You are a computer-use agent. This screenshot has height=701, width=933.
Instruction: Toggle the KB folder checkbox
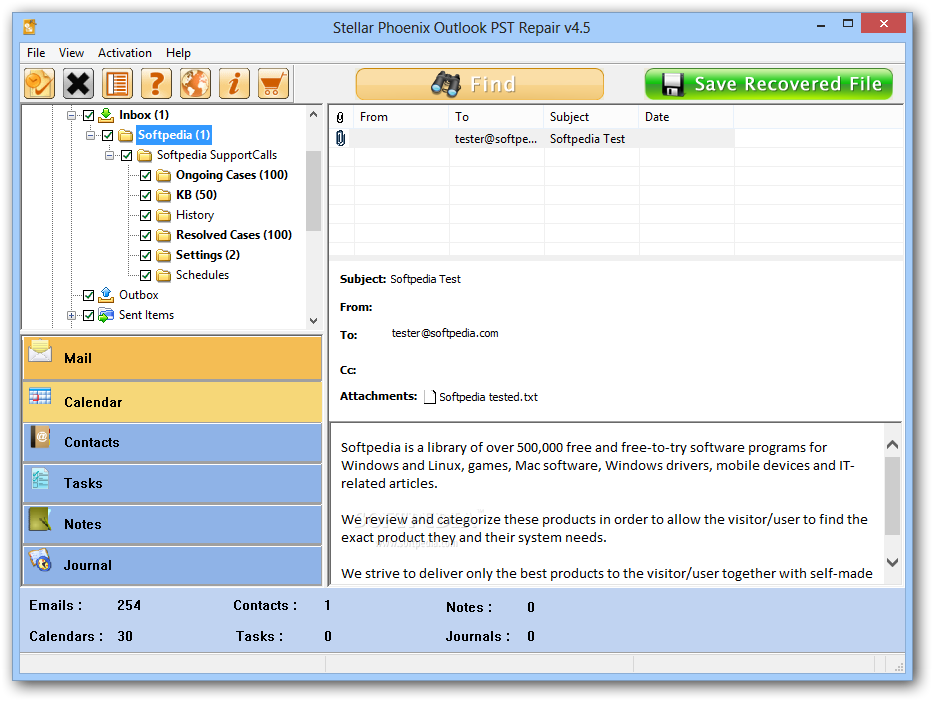[x=146, y=195]
